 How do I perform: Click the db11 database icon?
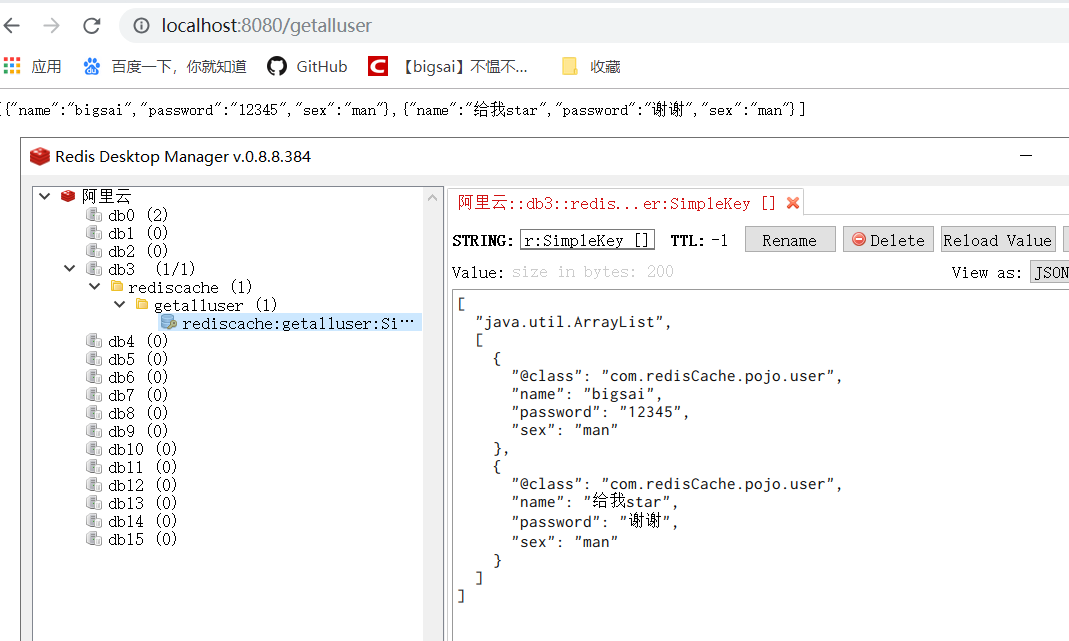click(94, 467)
